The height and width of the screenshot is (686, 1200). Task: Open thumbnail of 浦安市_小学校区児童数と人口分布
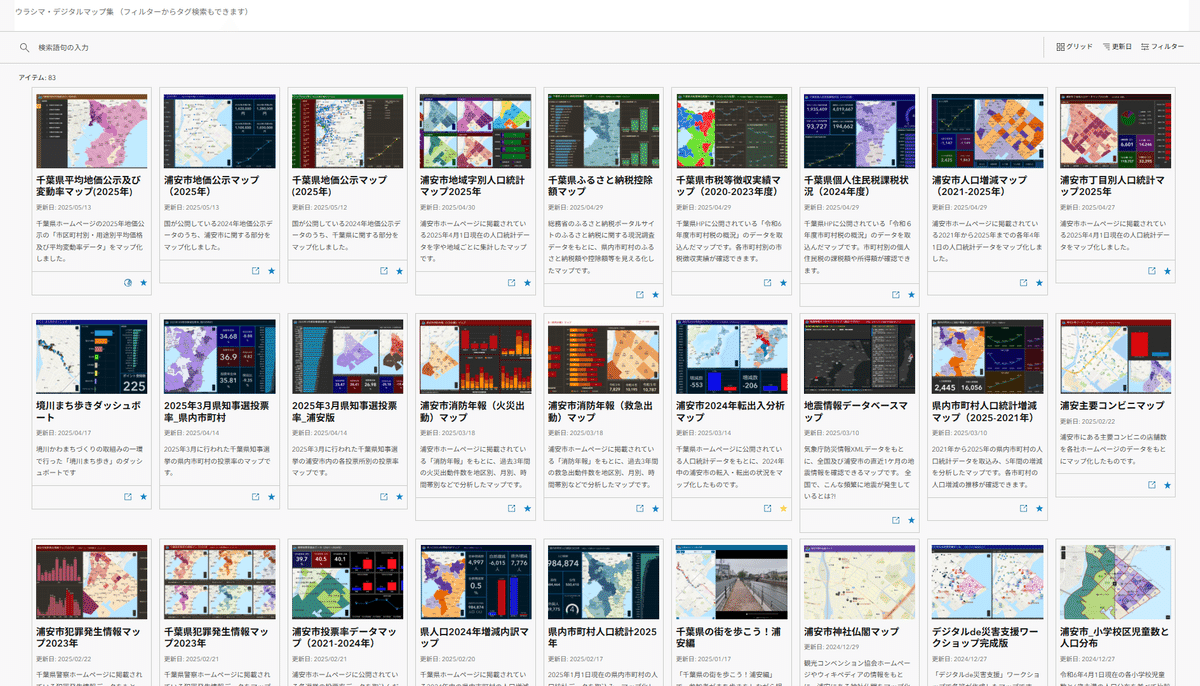pos(1116,582)
